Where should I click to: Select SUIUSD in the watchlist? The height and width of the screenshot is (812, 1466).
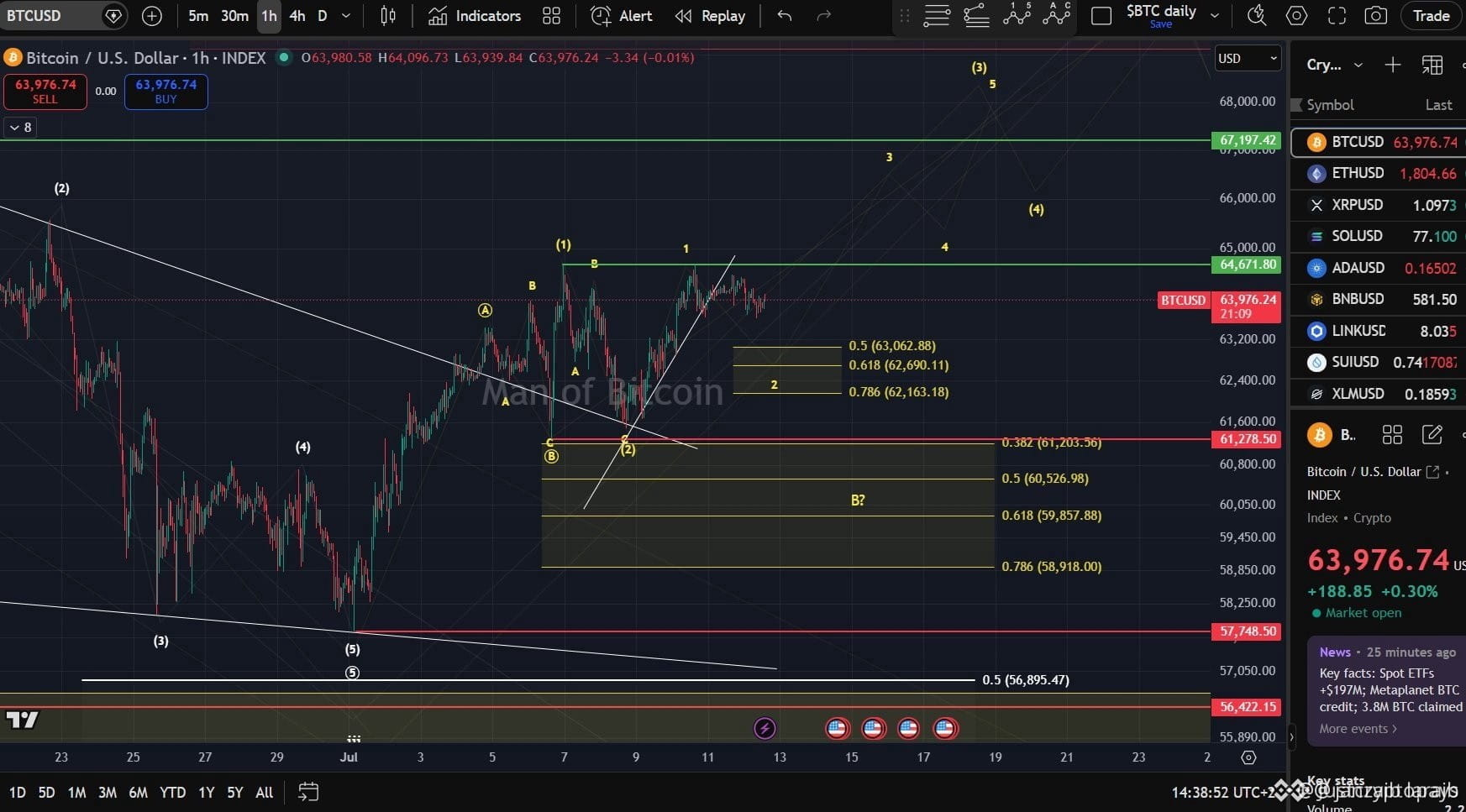[x=1379, y=362]
